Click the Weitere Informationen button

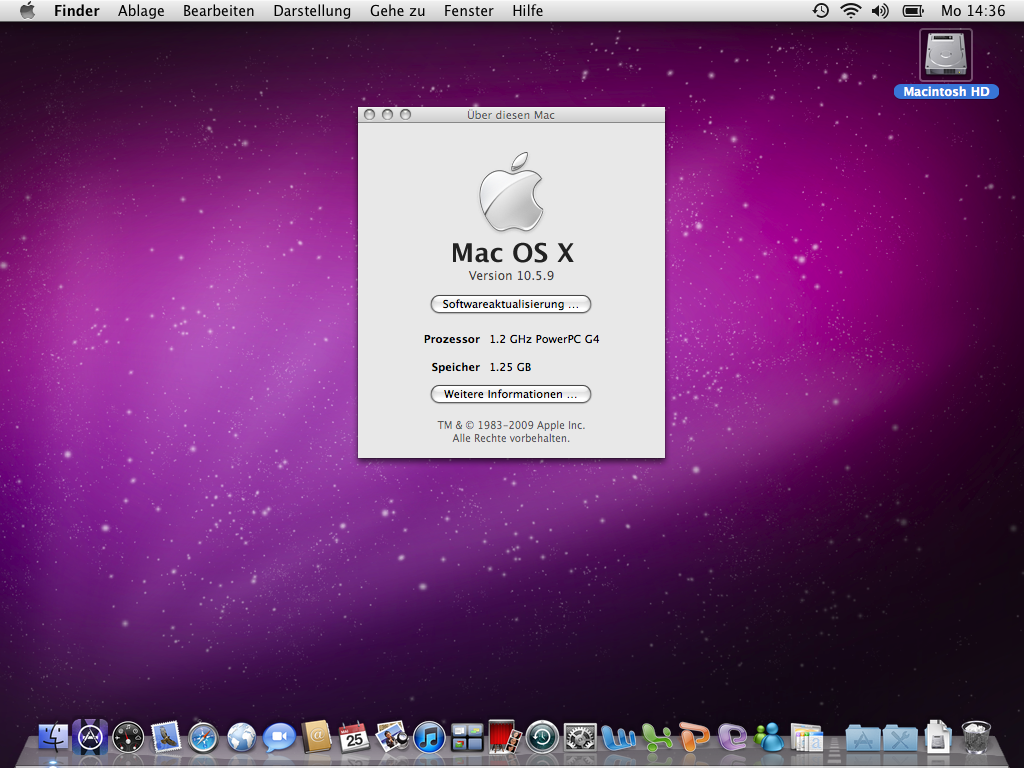511,394
